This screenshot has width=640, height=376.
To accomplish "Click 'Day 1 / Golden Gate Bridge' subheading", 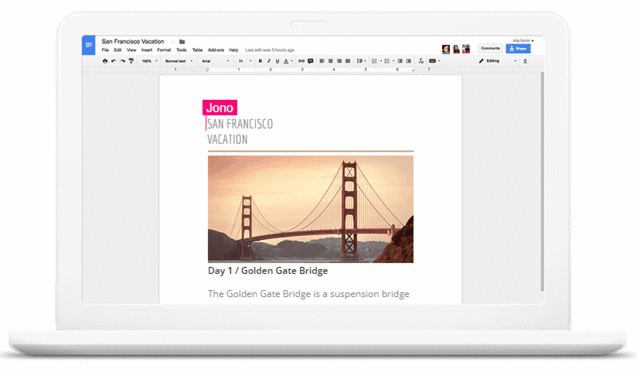I will coord(268,271).
